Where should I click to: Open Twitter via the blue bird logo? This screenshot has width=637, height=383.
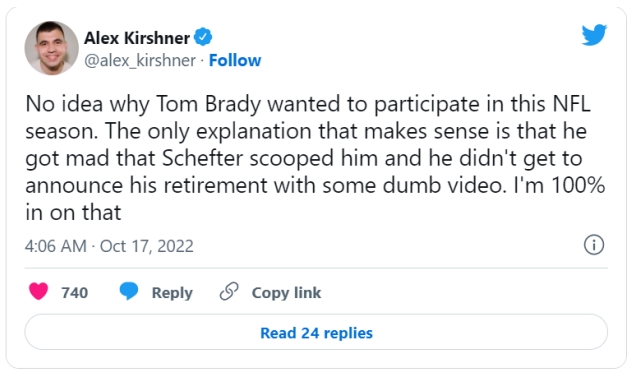pos(594,35)
